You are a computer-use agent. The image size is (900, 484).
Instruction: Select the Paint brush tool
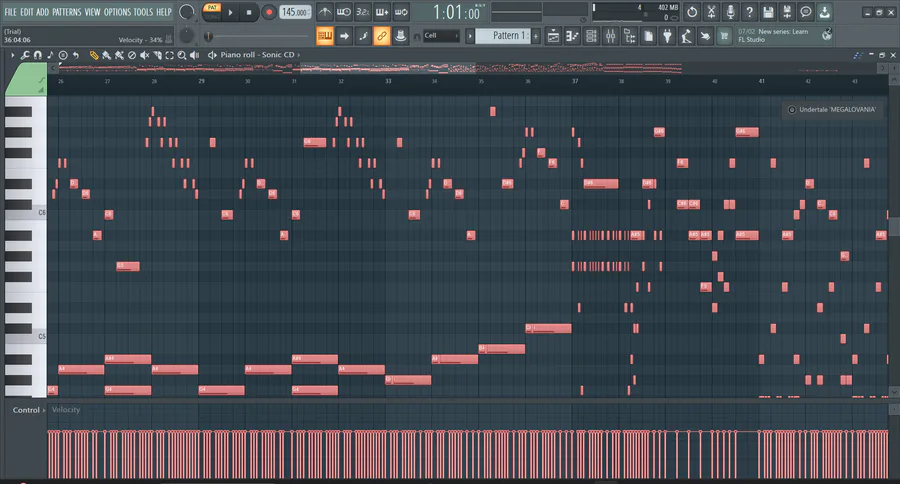(106, 55)
